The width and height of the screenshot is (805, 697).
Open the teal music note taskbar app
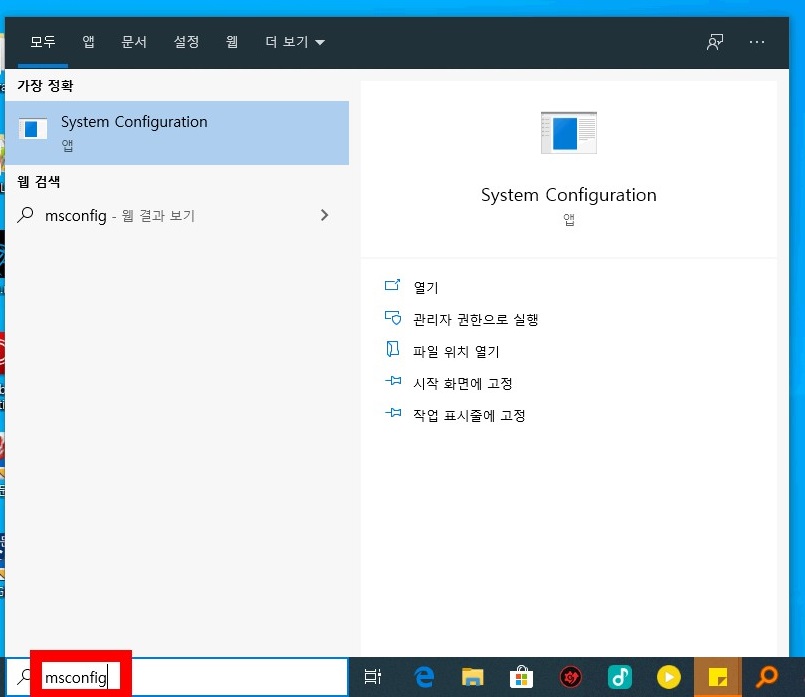tap(620, 677)
